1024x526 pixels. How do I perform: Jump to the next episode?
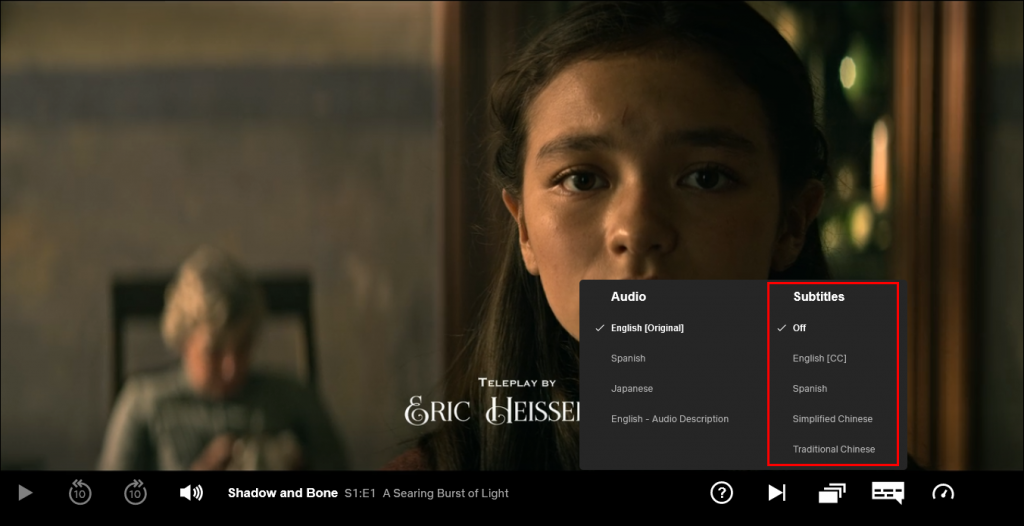pyautogui.click(x=776, y=493)
